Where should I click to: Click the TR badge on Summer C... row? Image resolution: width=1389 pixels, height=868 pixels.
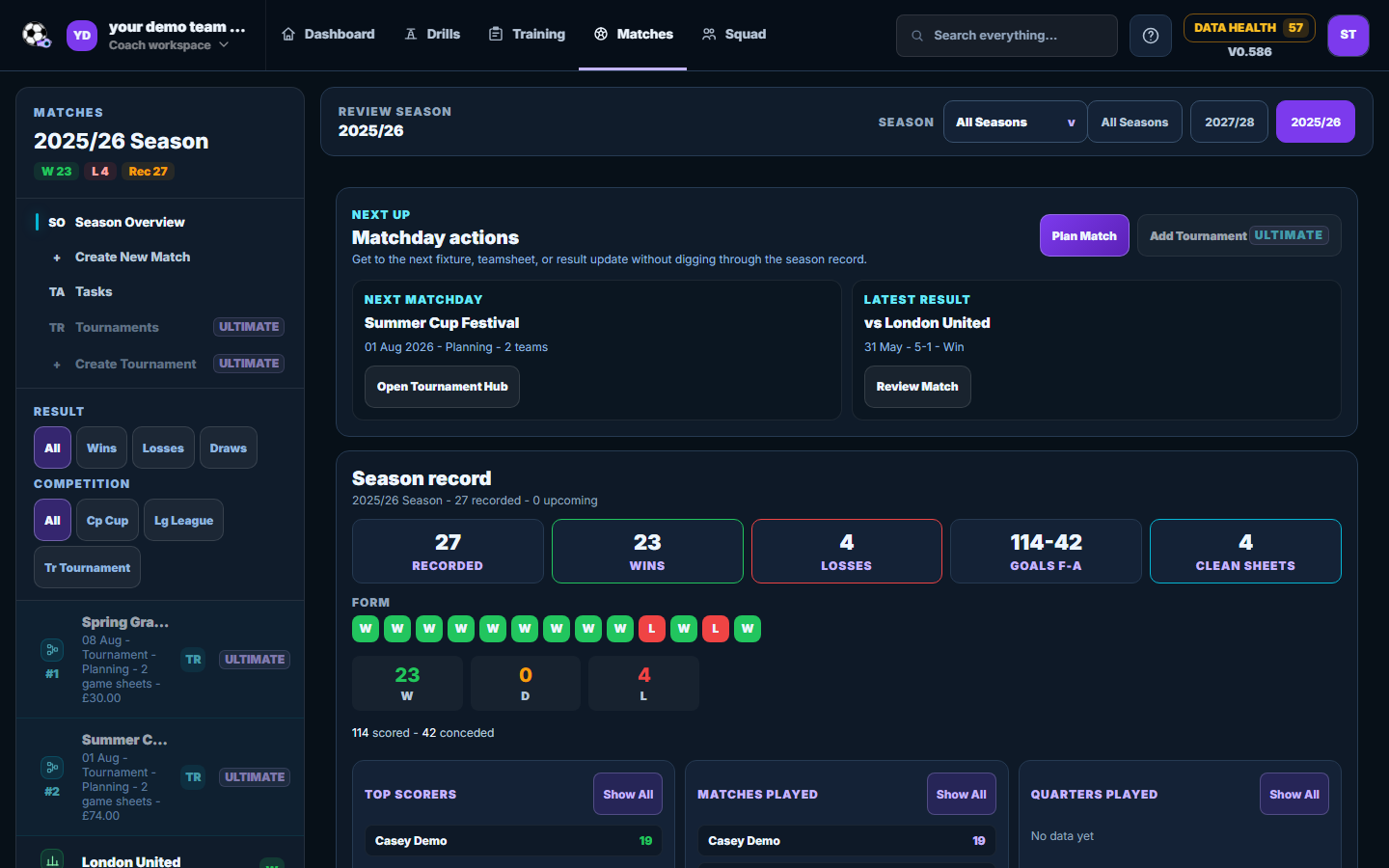(194, 777)
